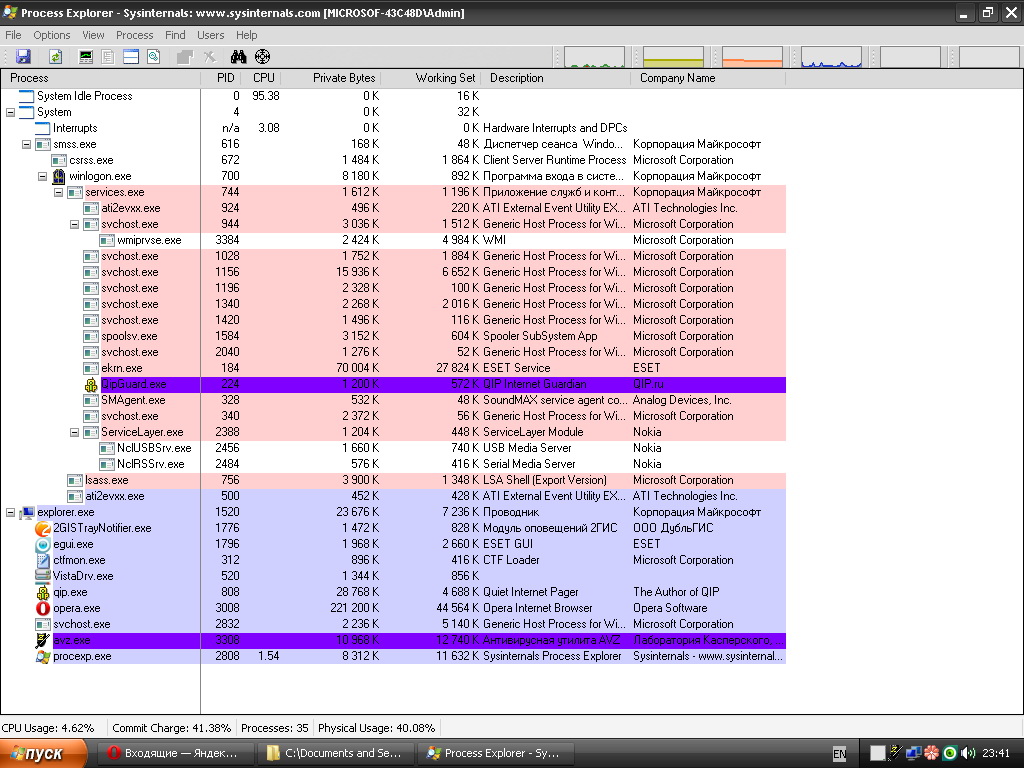Click the green Refresh Now toolbar icon
Image resolution: width=1024 pixels, height=768 pixels.
(x=56, y=57)
